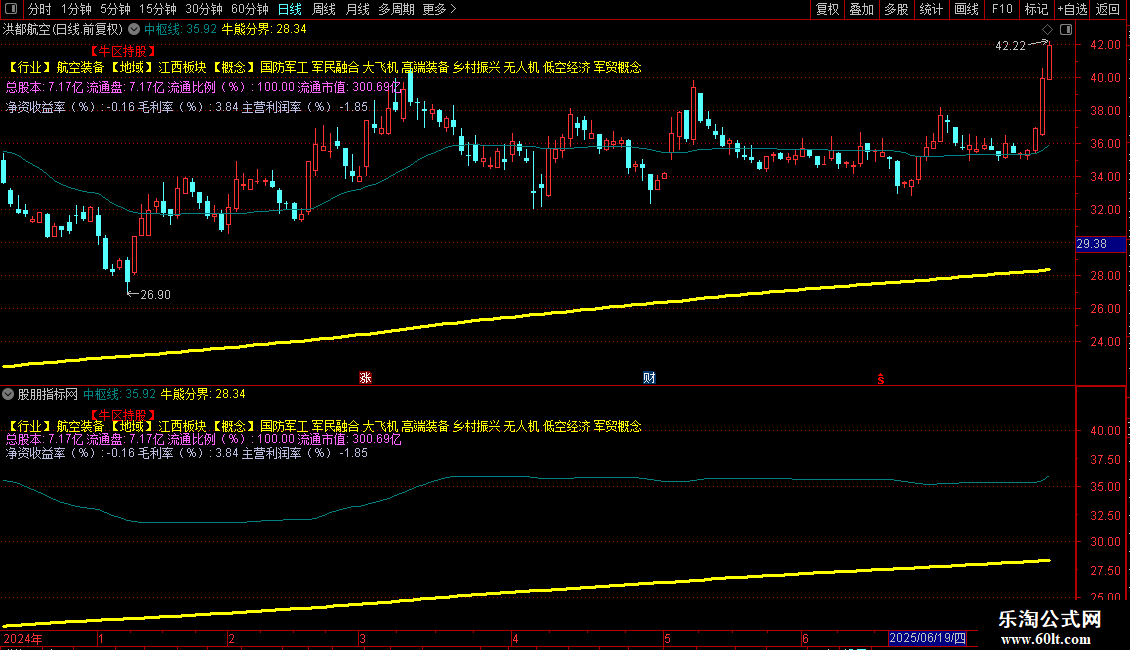This screenshot has height=650, width=1130.
Task: Toggle the left sidebar panel icon
Action: pyautogui.click(x=11, y=9)
